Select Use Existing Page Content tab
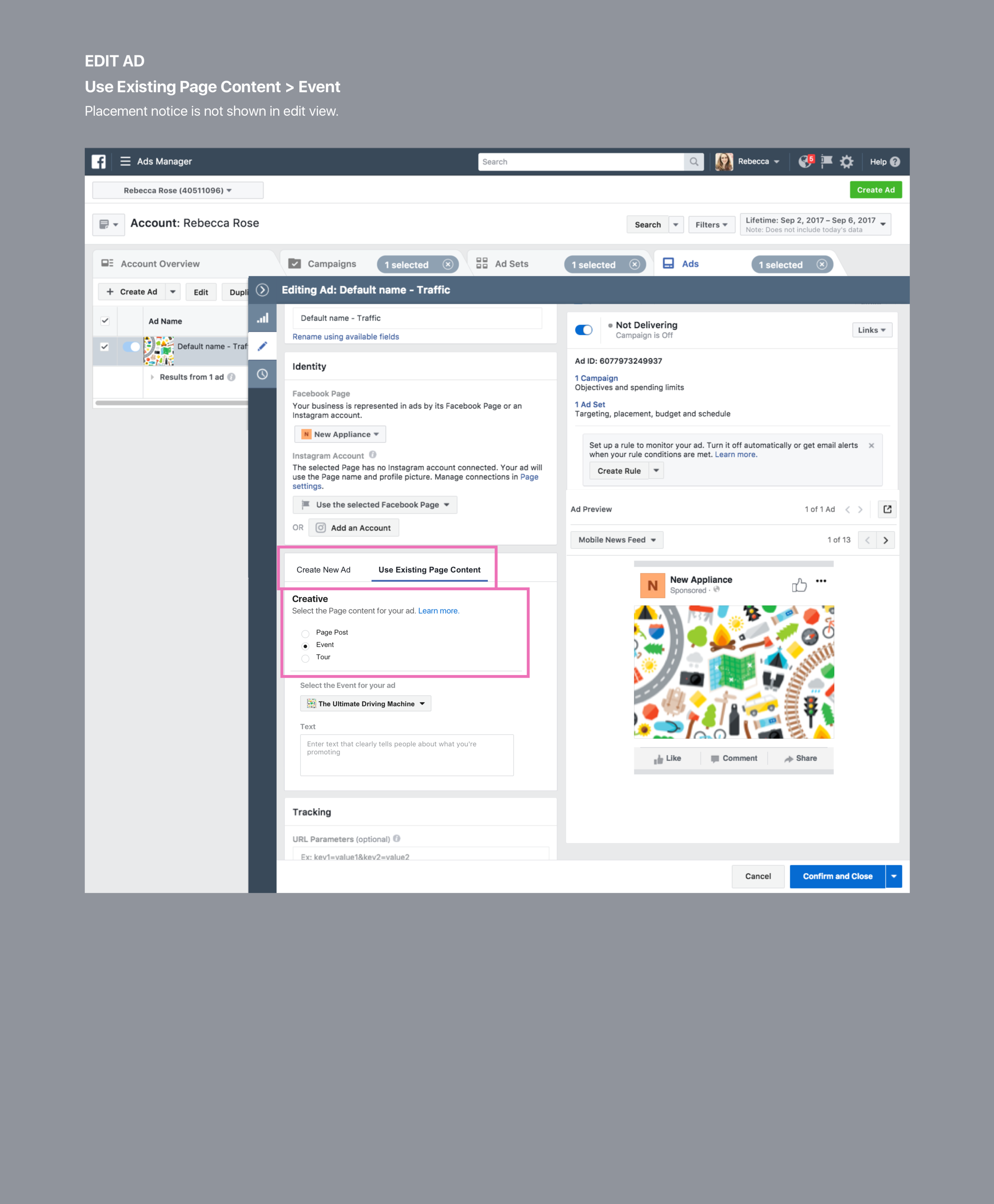Image resolution: width=994 pixels, height=1204 pixels. click(429, 570)
